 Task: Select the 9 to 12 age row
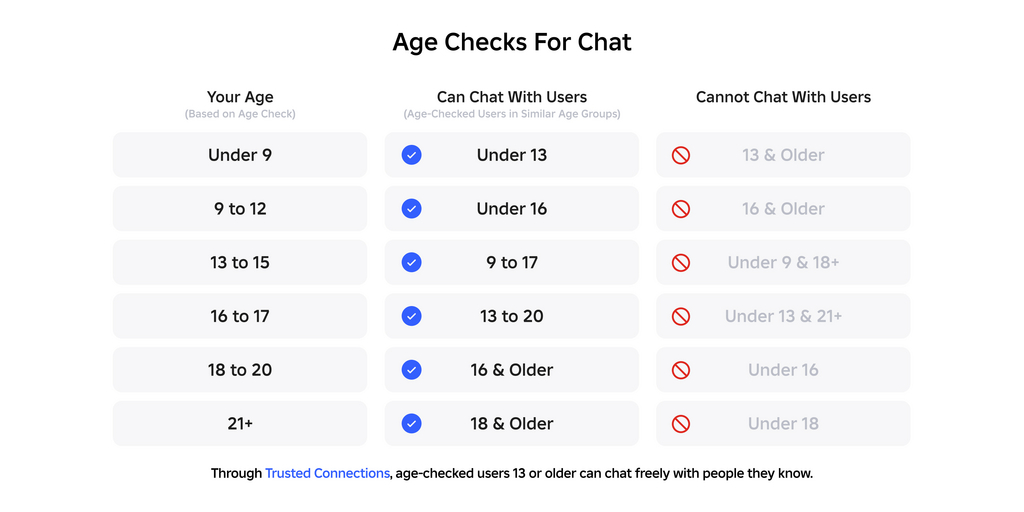240,209
